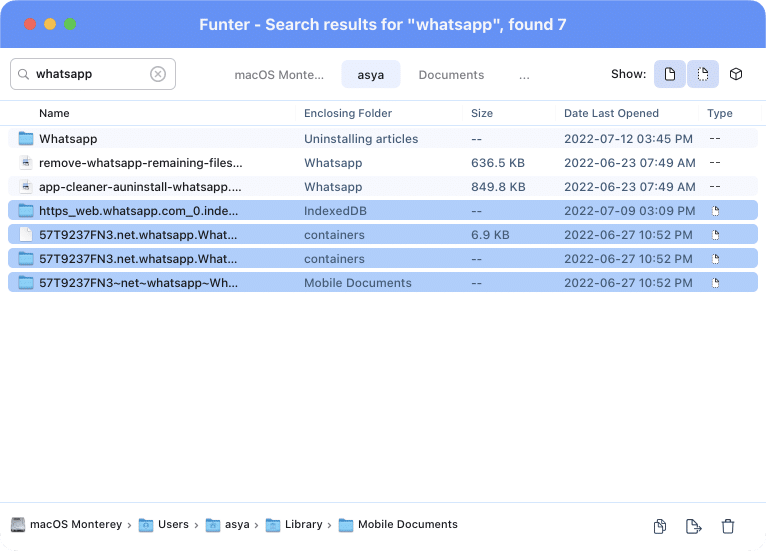Click in whatsapp search input

[91, 74]
